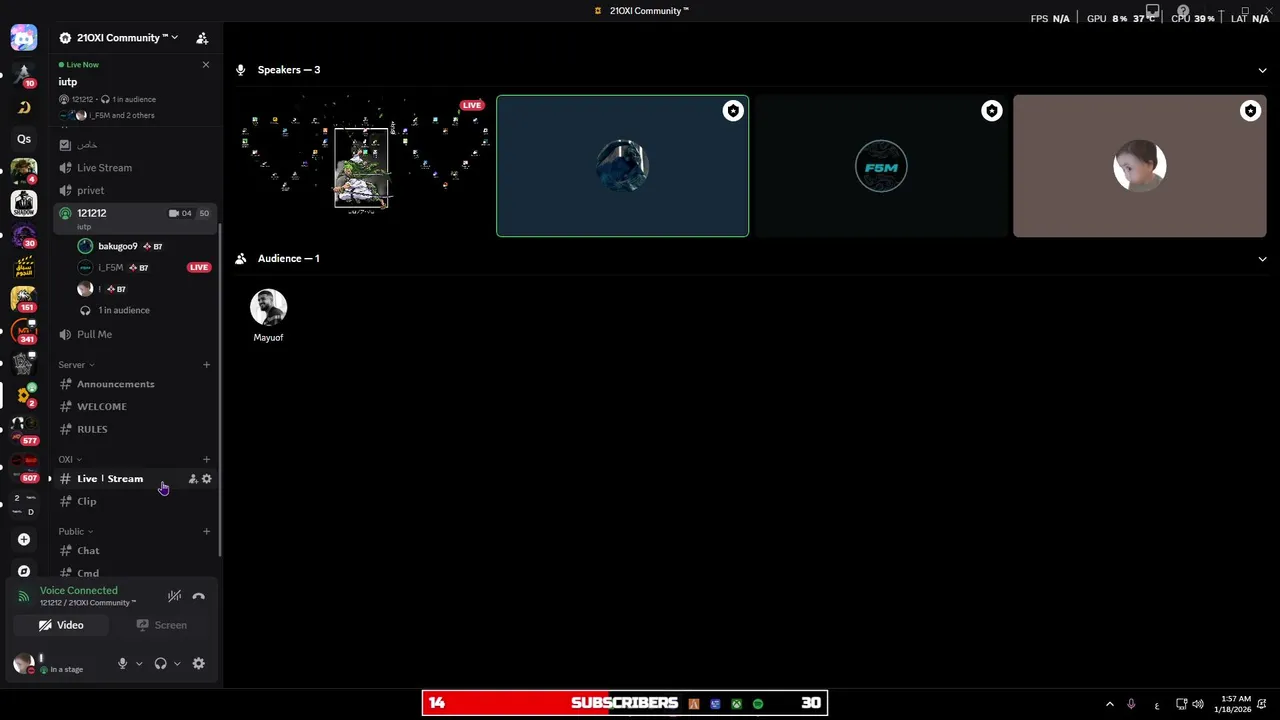Open server folder with 577 badge

pos(24,429)
